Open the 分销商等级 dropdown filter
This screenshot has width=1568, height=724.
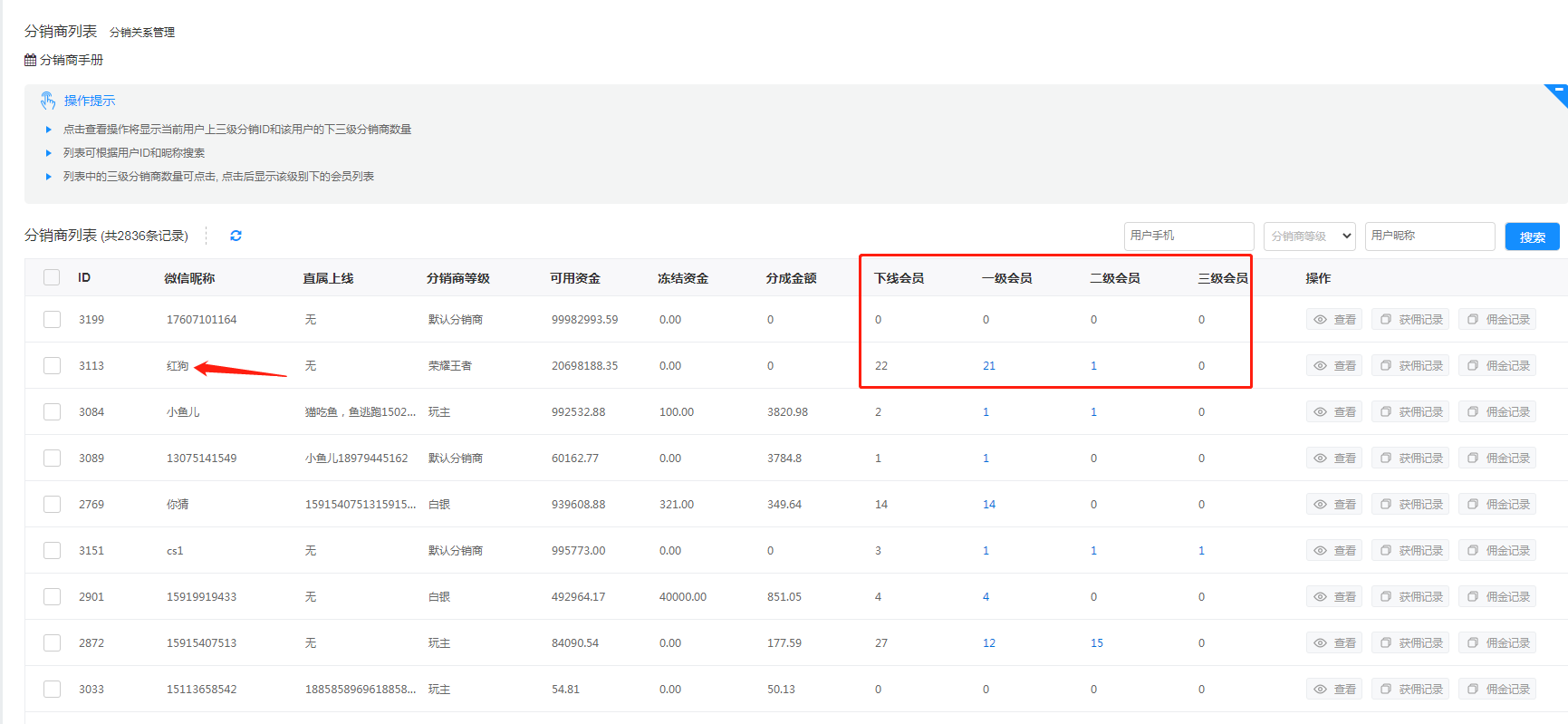click(1309, 237)
